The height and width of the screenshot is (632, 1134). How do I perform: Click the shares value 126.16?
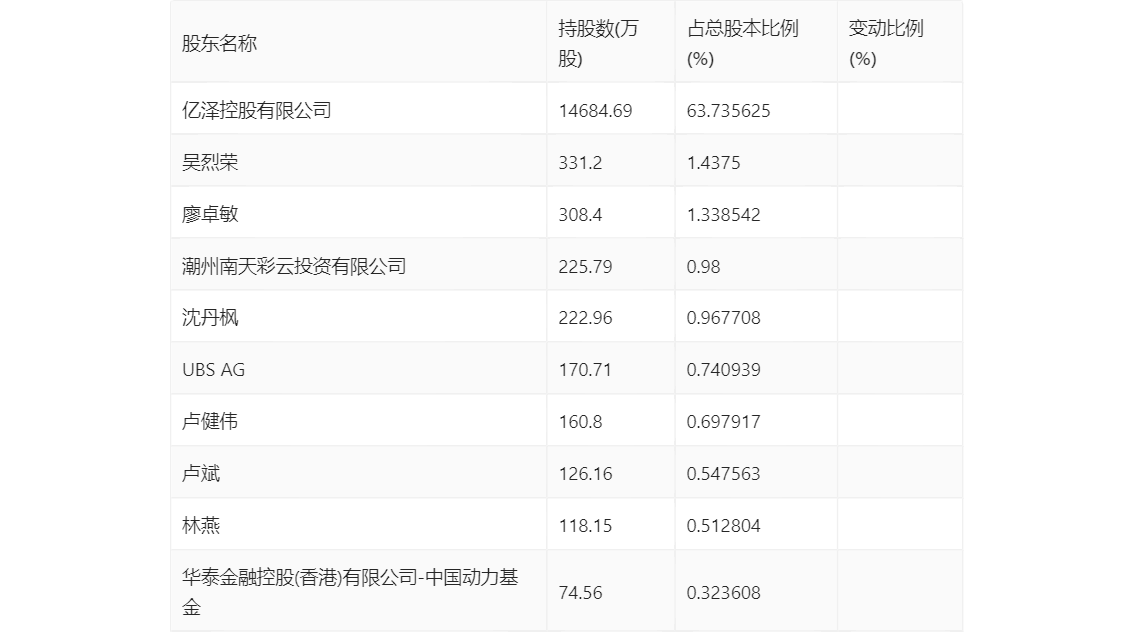pos(585,474)
